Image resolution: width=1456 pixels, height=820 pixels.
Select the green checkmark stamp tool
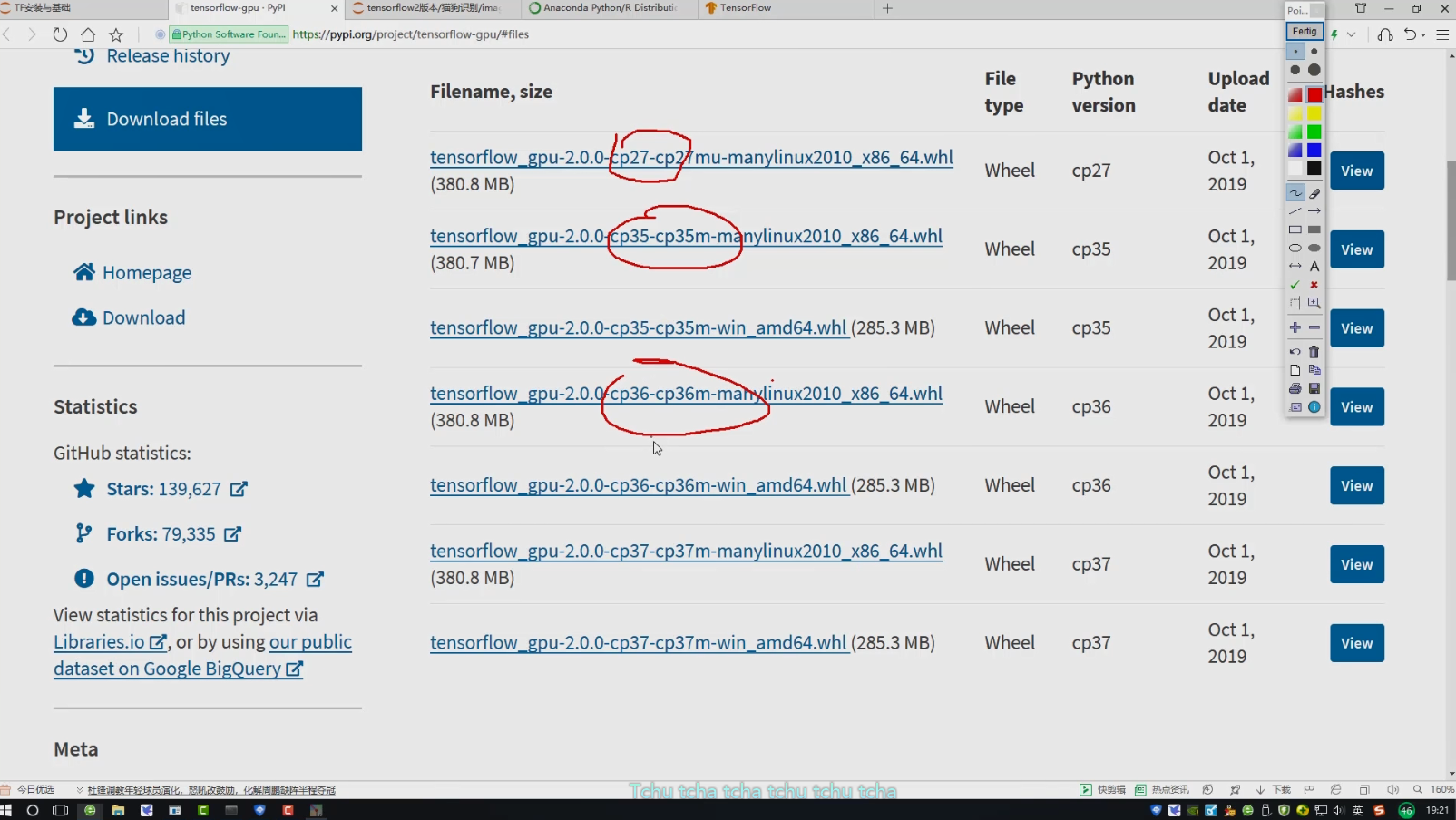1295,285
